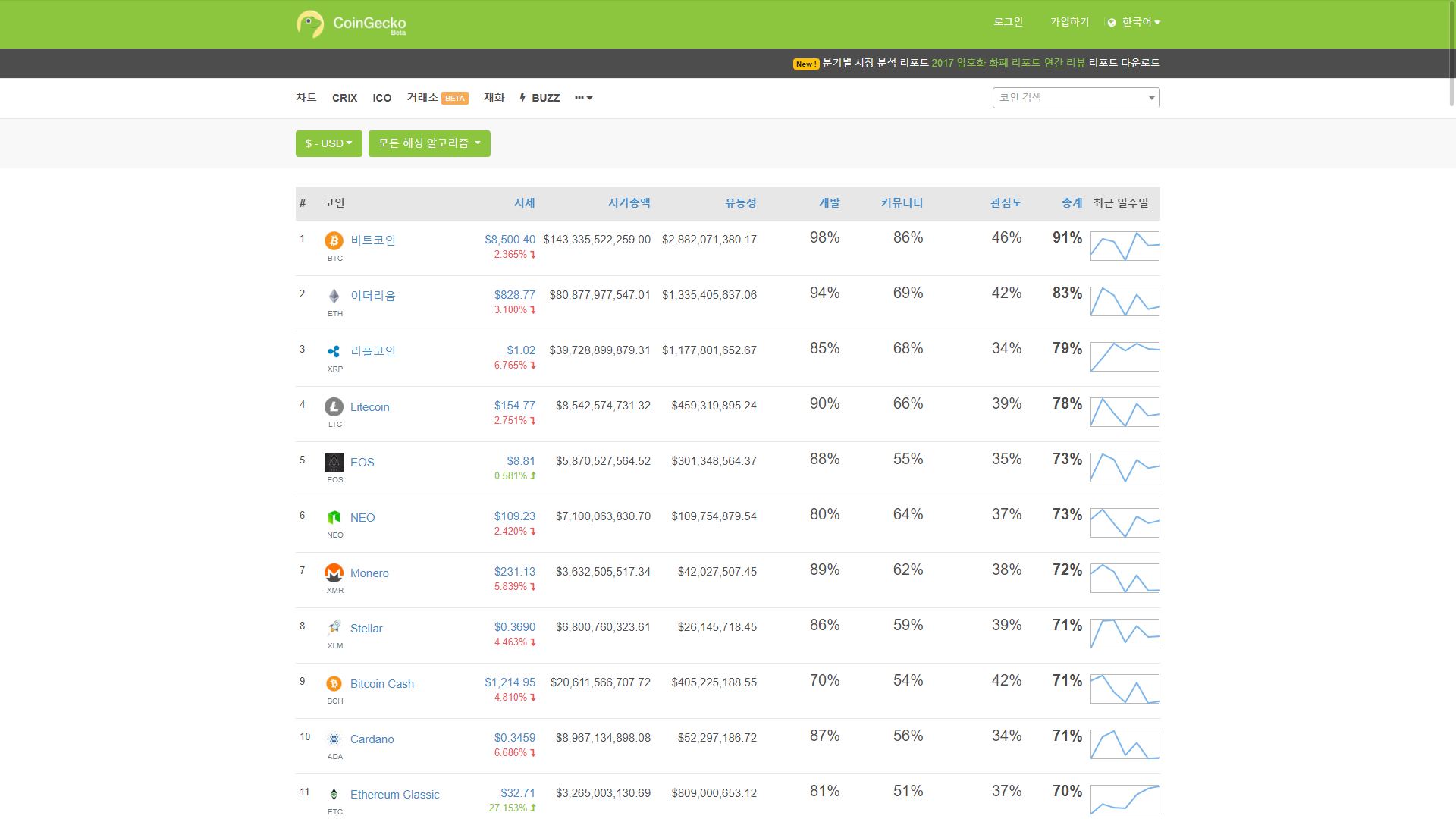Select the Ethereum coin icon
Screen dimensions: 1456x819
pyautogui.click(x=334, y=296)
